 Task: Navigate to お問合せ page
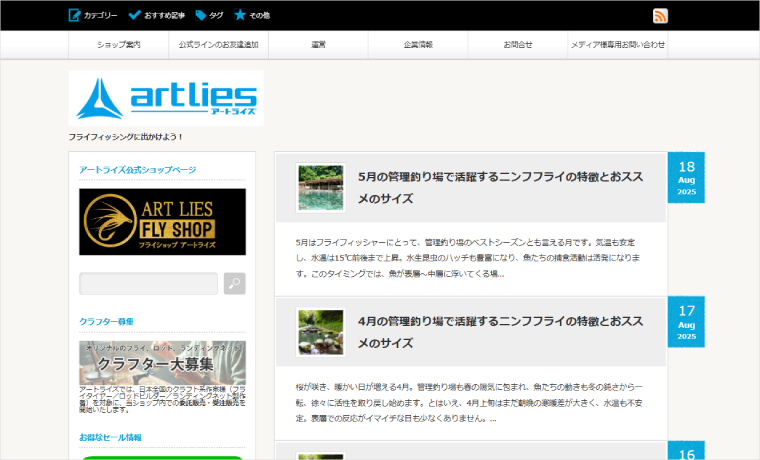[518, 45]
